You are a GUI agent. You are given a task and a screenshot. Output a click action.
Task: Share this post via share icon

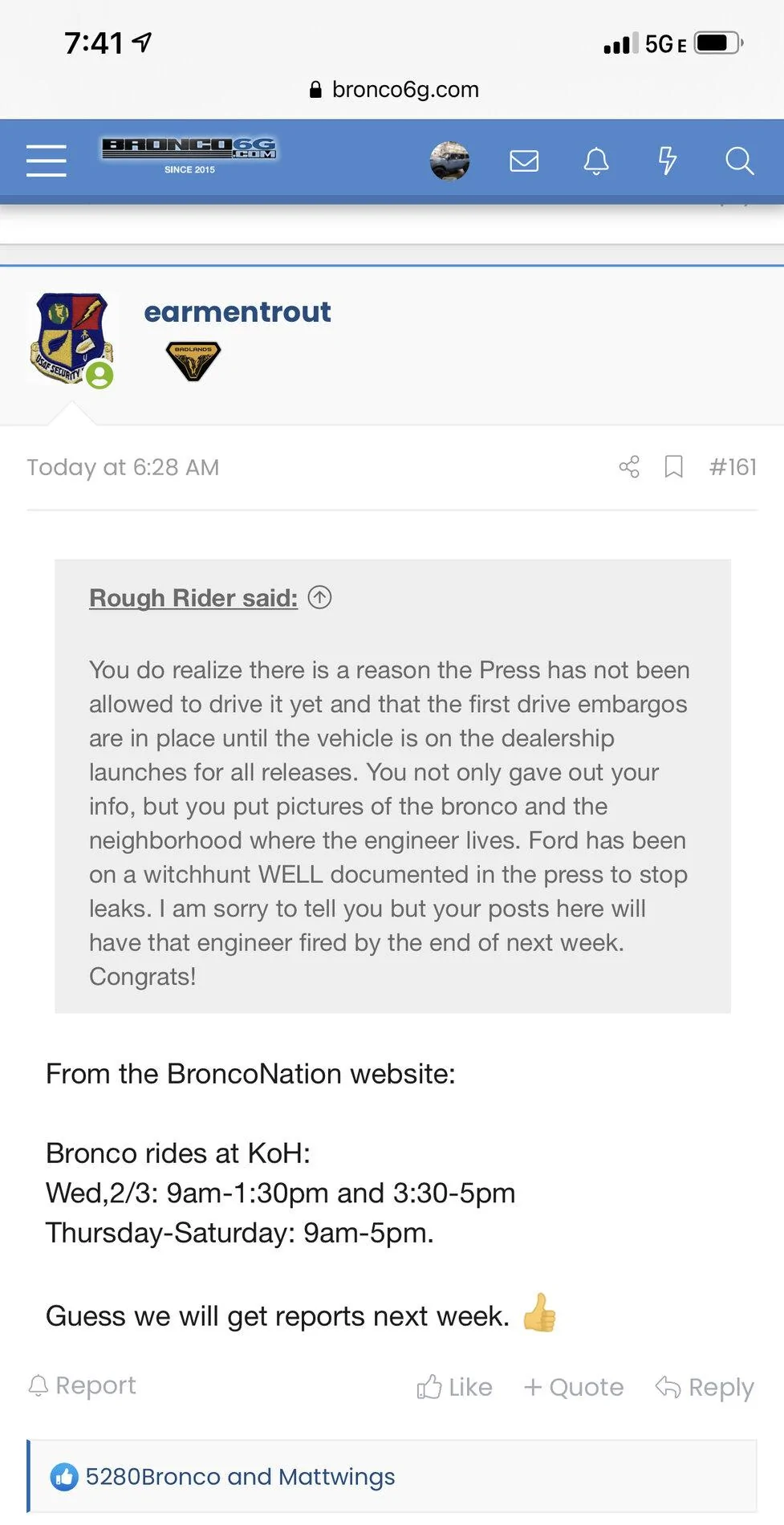click(x=630, y=466)
